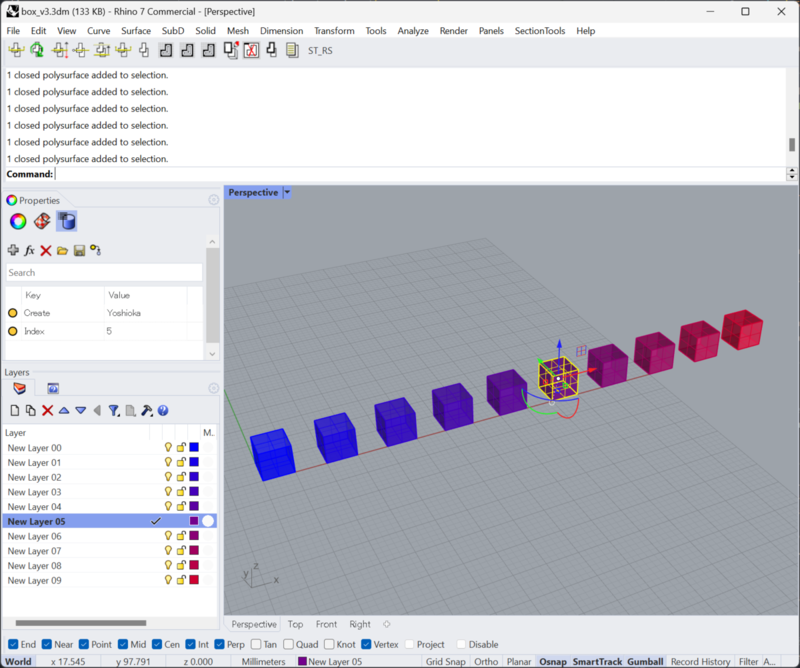The image size is (800, 668).
Task: Delete the selected layer with red X
Action: click(47, 410)
